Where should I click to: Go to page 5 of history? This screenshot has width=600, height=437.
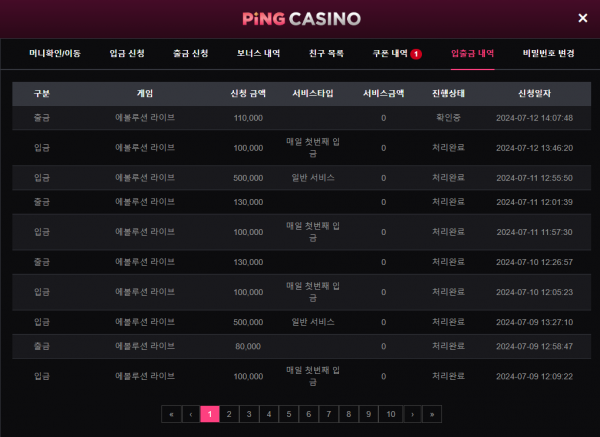(289, 414)
